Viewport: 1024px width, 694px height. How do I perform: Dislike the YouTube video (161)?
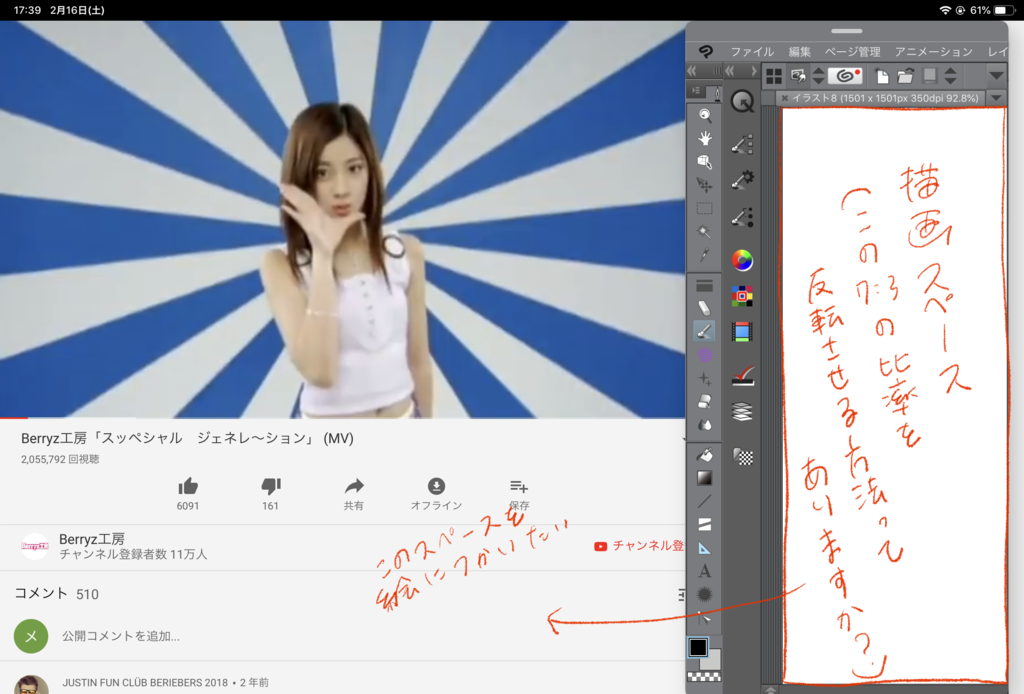click(270, 494)
